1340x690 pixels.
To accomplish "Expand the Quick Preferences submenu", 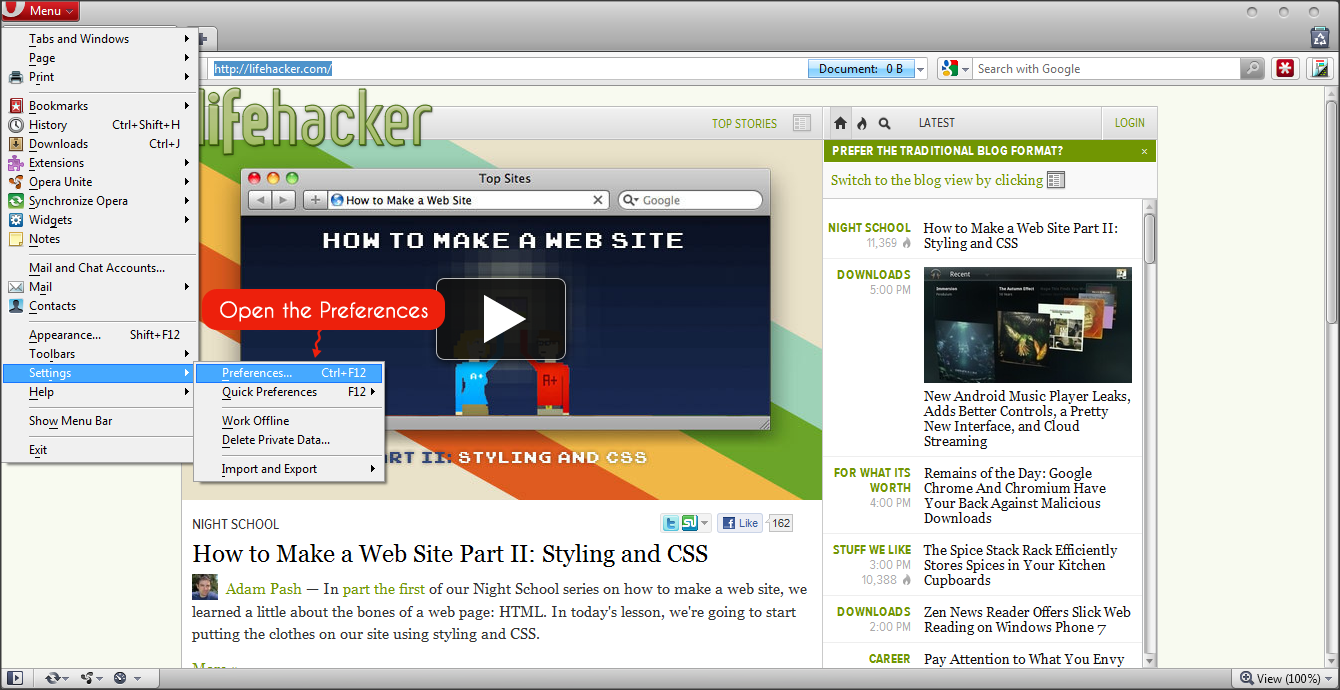I will point(289,392).
